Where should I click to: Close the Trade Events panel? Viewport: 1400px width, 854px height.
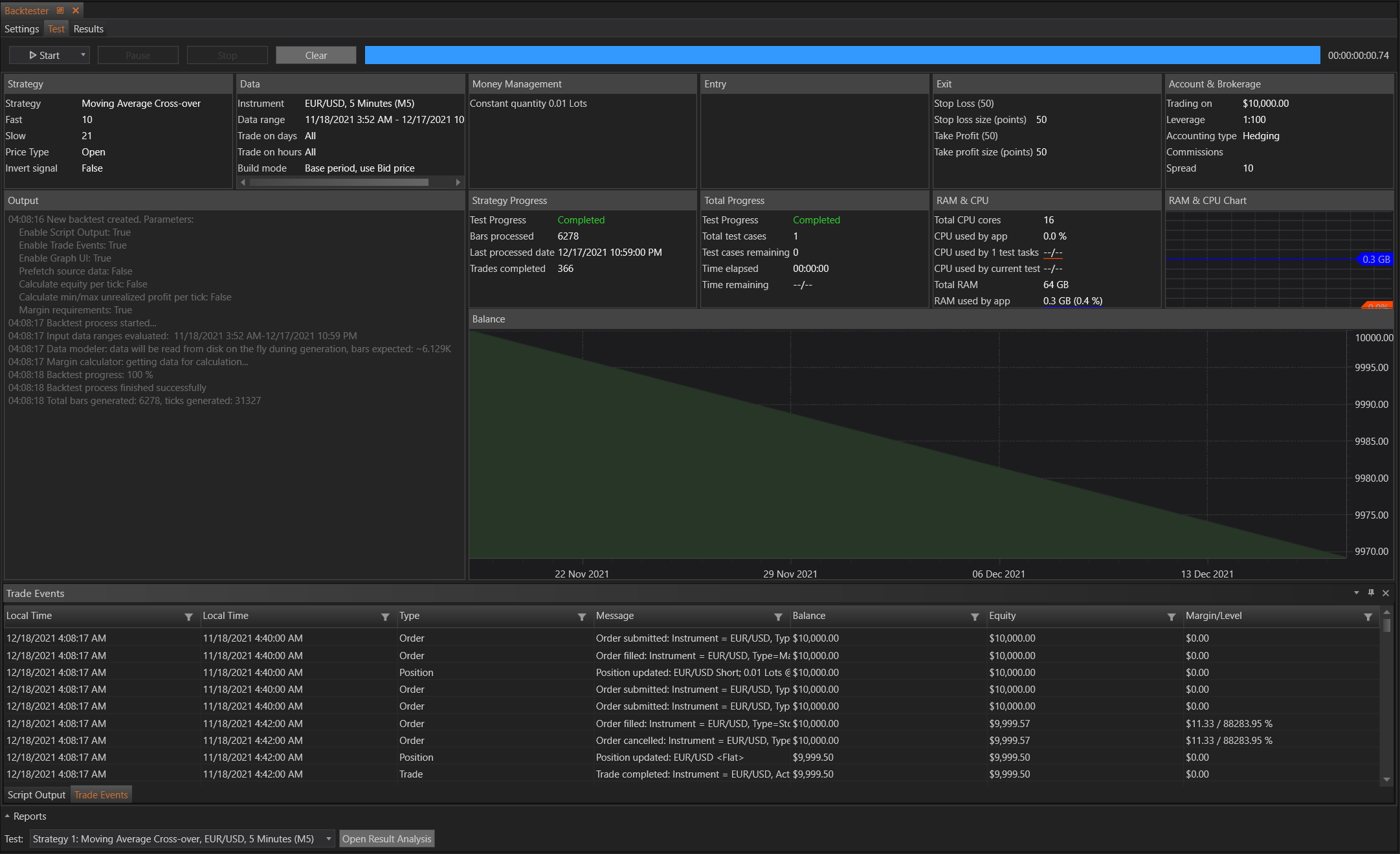coord(1386,593)
